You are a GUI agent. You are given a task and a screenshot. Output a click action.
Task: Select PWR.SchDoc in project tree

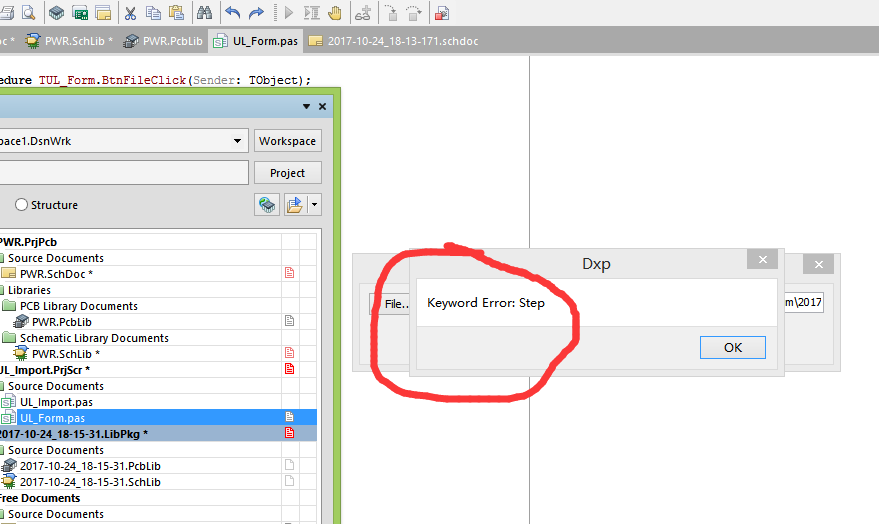tap(56, 274)
